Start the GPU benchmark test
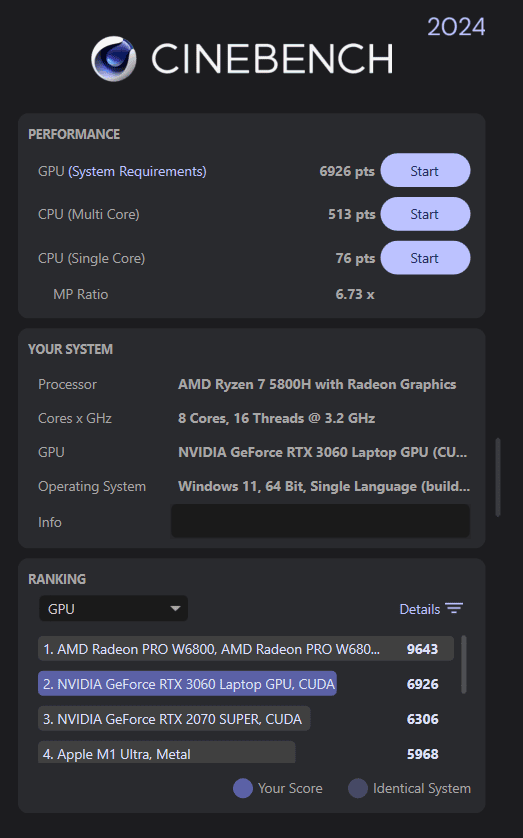Image resolution: width=523 pixels, height=838 pixels. coord(425,170)
